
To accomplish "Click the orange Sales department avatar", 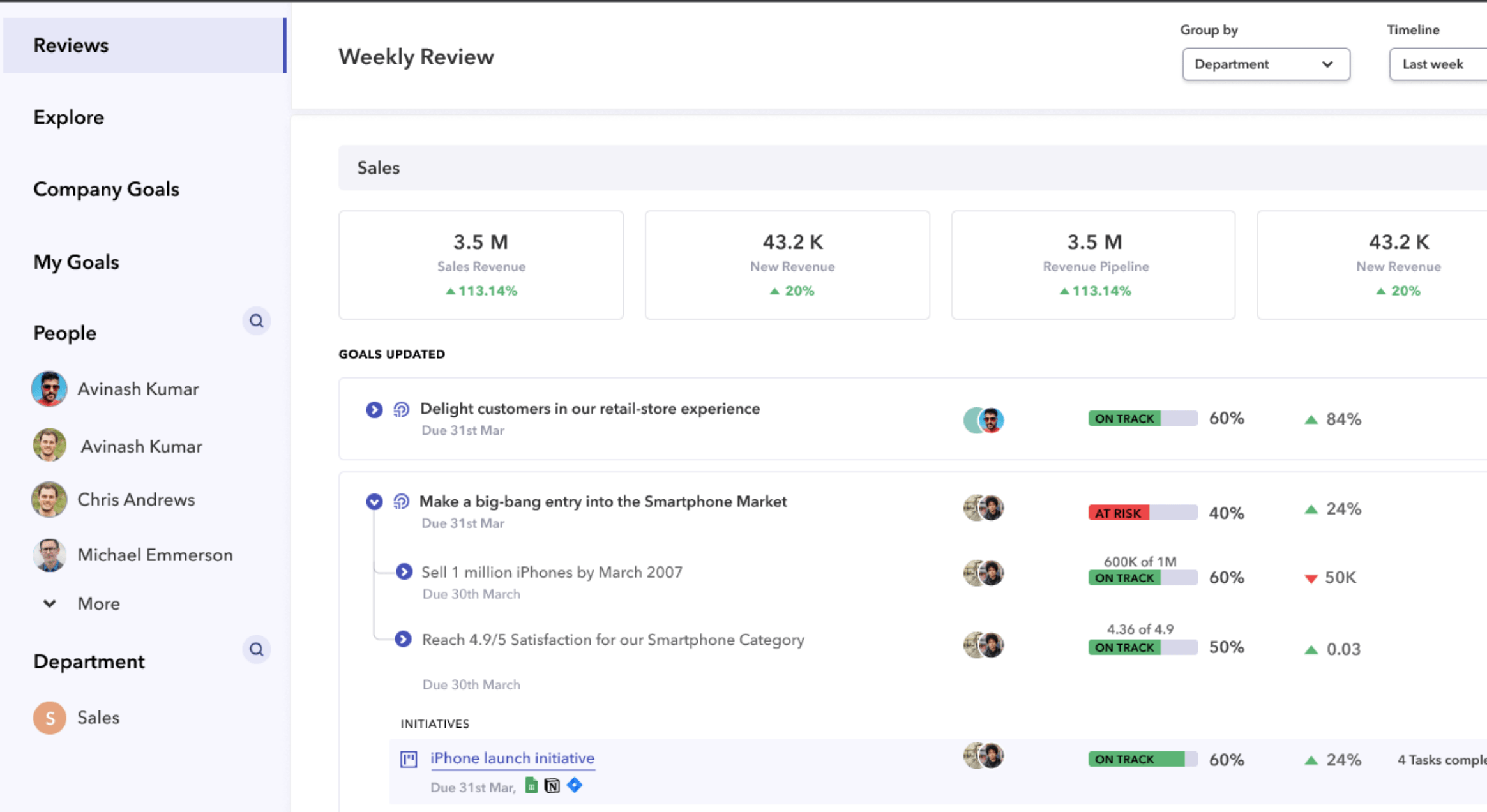I will 49,718.
